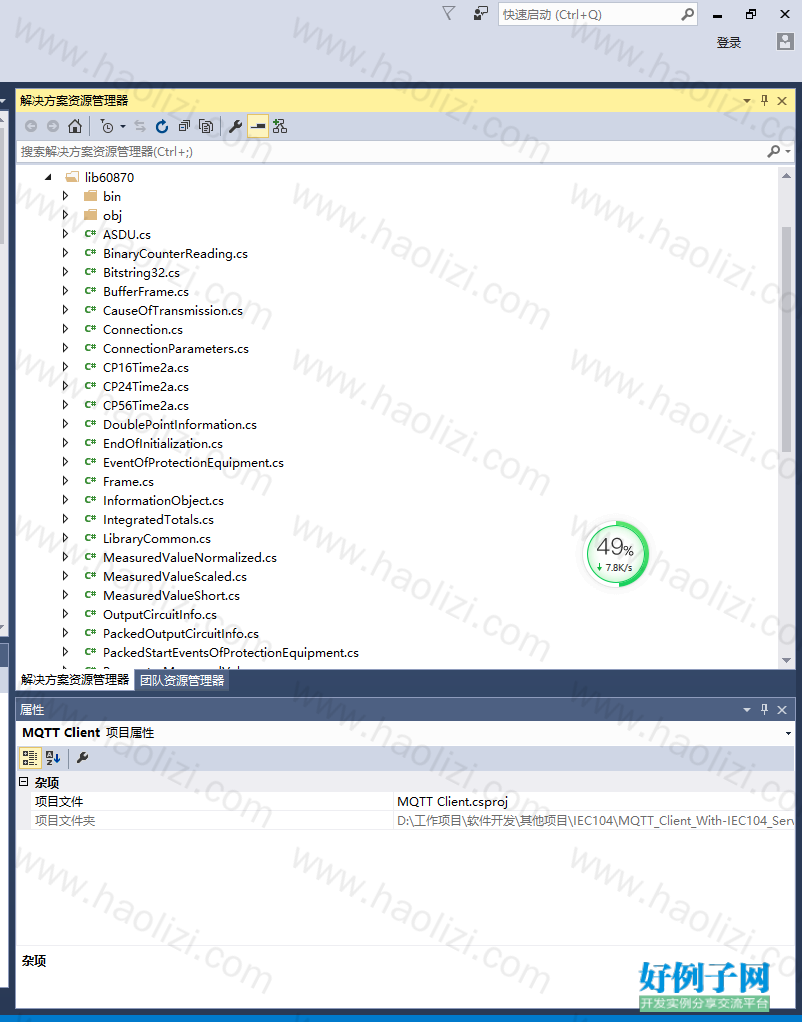Switch to 解决方案资源管理器 tab

click(75, 680)
